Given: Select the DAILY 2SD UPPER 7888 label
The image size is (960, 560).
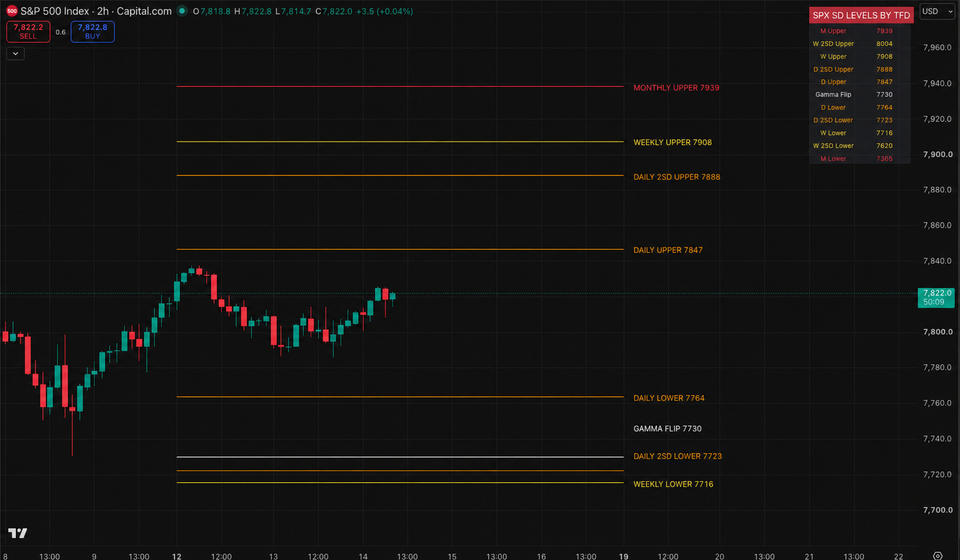Looking at the screenshot, I should click(x=677, y=177).
